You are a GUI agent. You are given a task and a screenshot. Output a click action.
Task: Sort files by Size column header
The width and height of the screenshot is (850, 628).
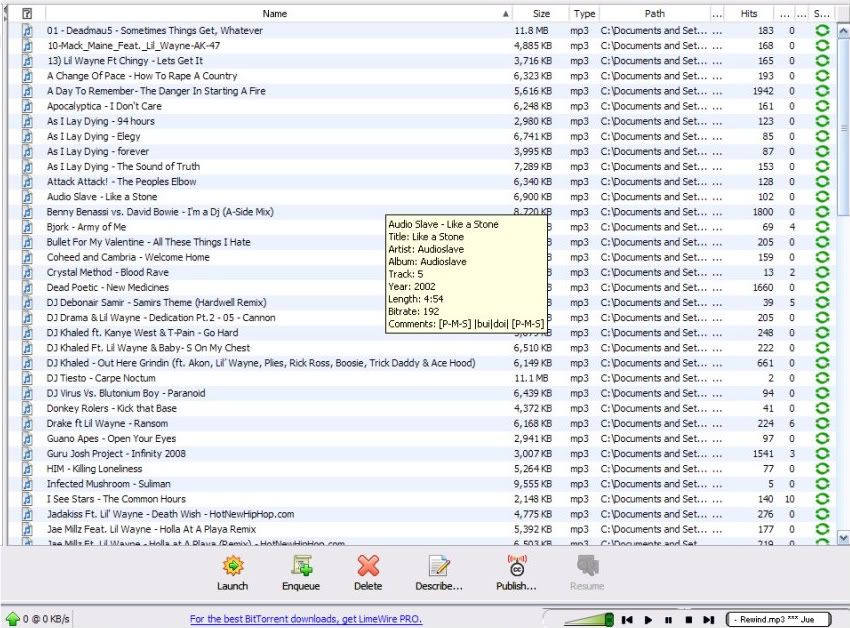541,14
